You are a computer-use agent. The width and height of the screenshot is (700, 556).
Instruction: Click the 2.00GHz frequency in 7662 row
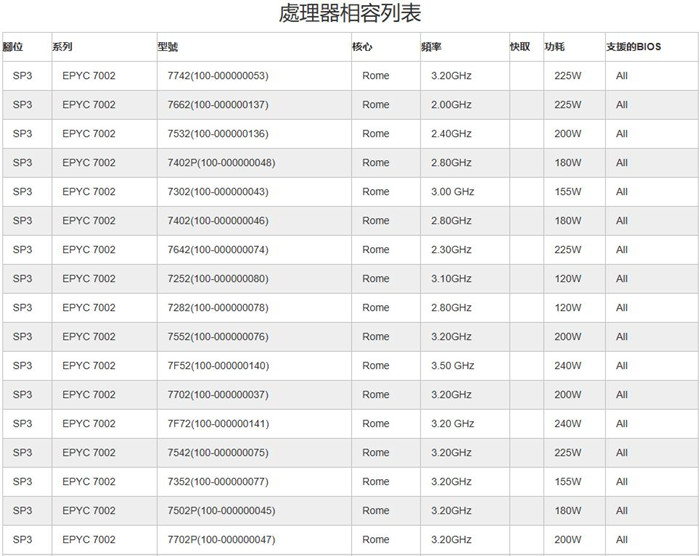tap(451, 105)
